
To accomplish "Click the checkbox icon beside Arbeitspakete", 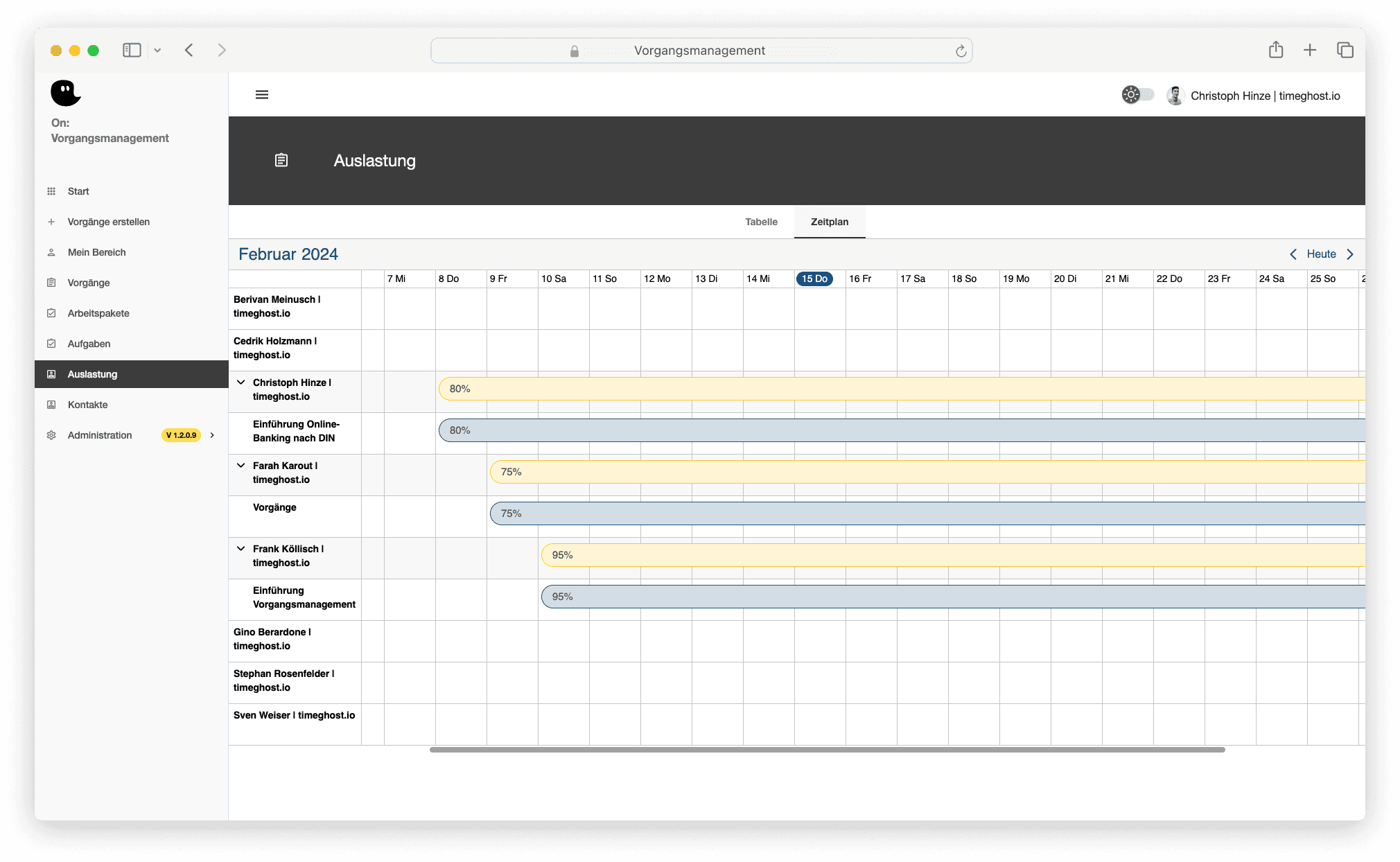I will pyautogui.click(x=51, y=313).
